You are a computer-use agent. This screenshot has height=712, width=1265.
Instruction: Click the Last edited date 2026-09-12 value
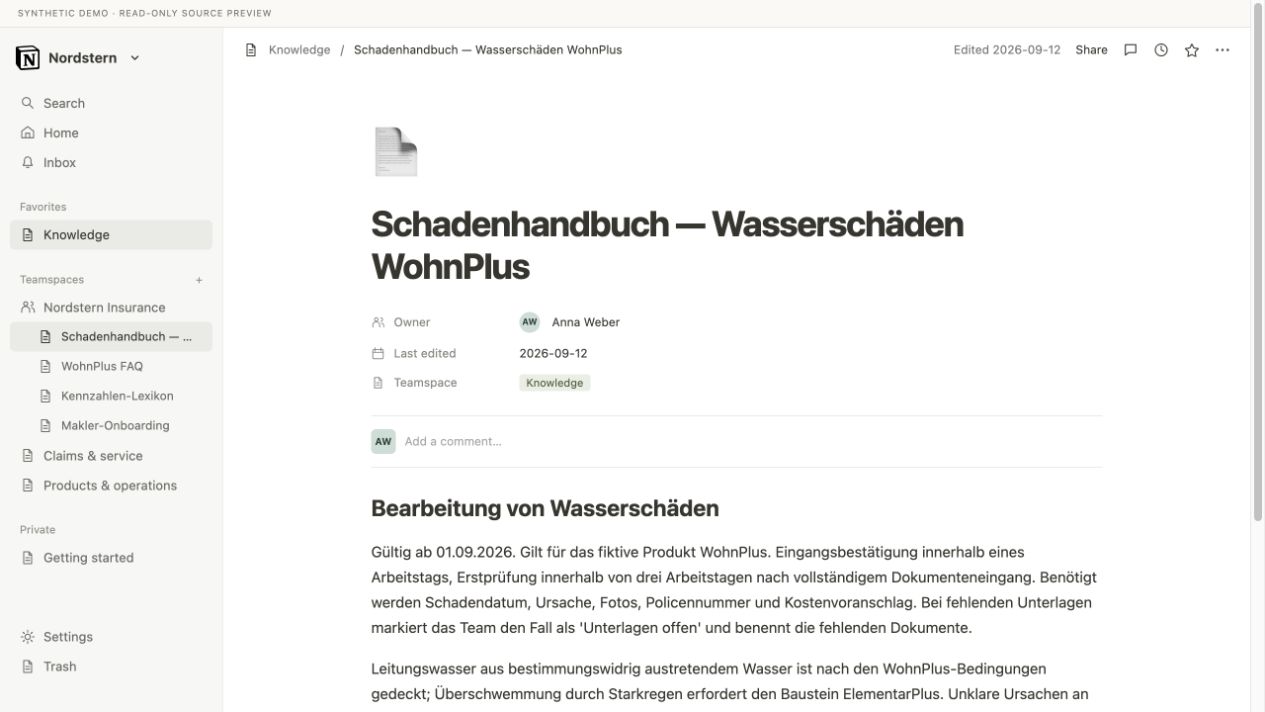[x=553, y=353]
